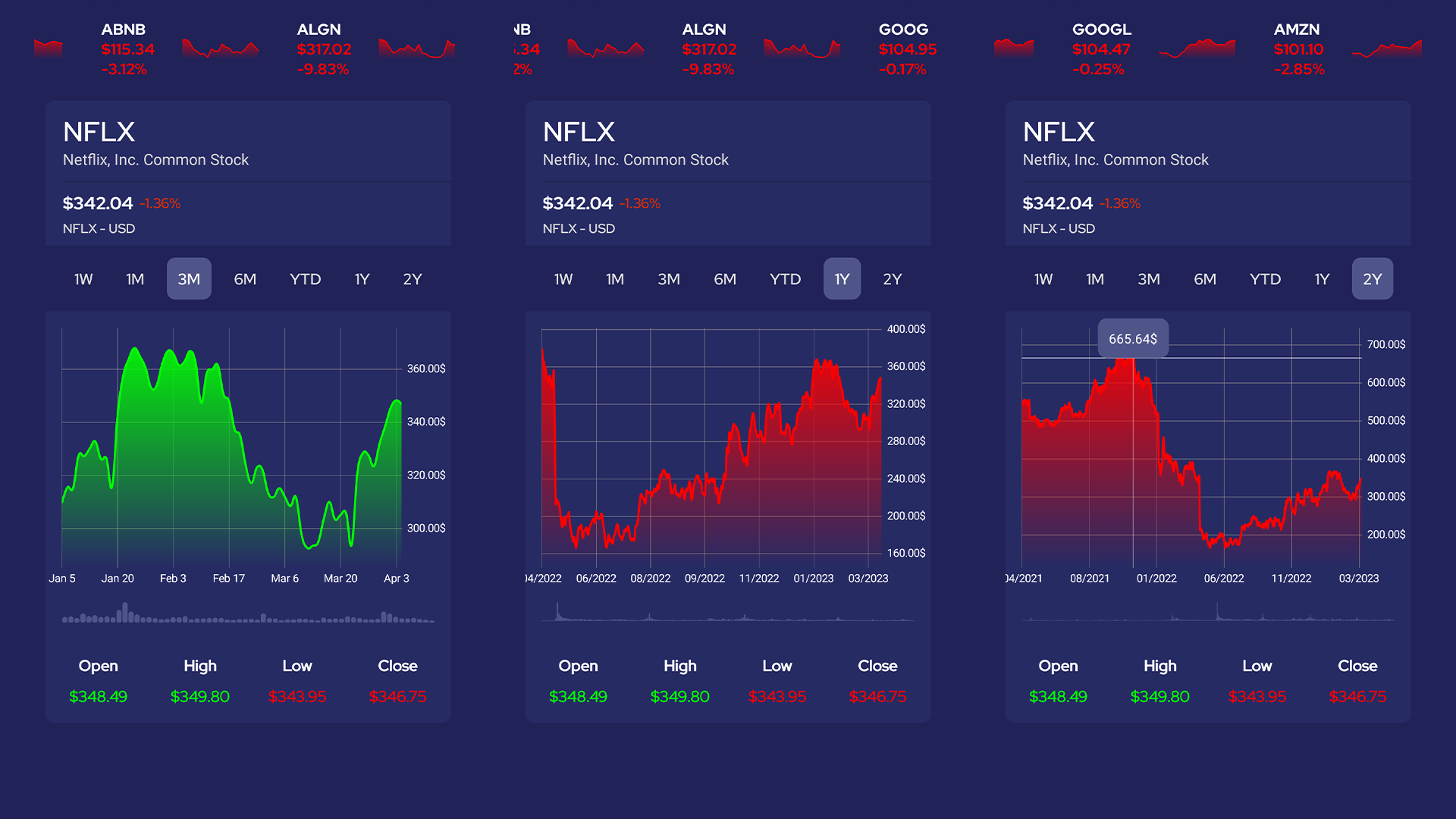Screen dimensions: 1456x819
Task: Expand the 2Y option in the middle panel
Action: click(892, 278)
